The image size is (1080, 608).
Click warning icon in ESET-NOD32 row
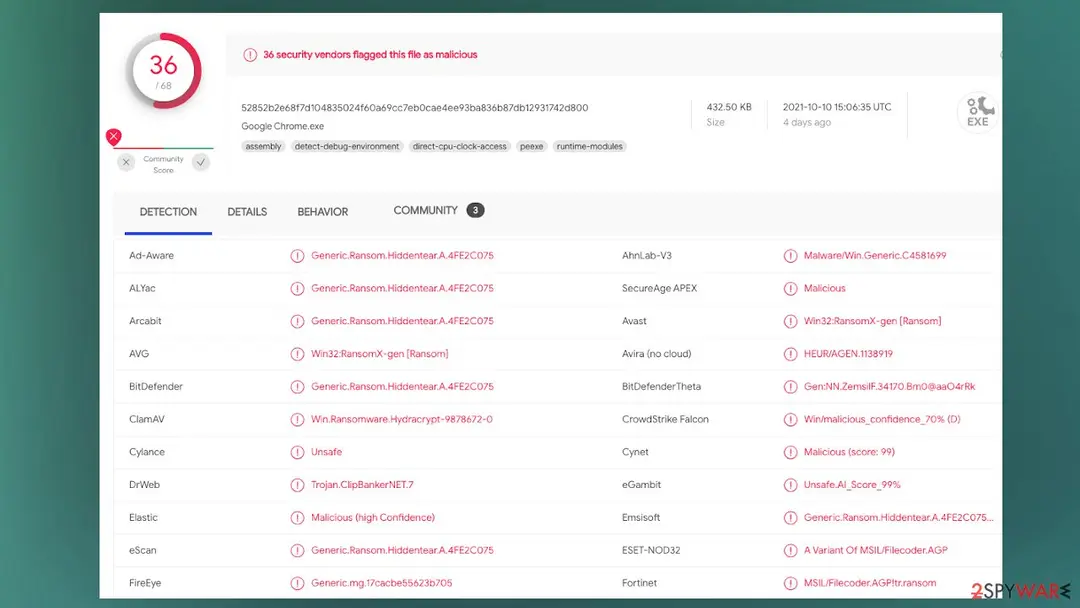pyautogui.click(x=790, y=551)
